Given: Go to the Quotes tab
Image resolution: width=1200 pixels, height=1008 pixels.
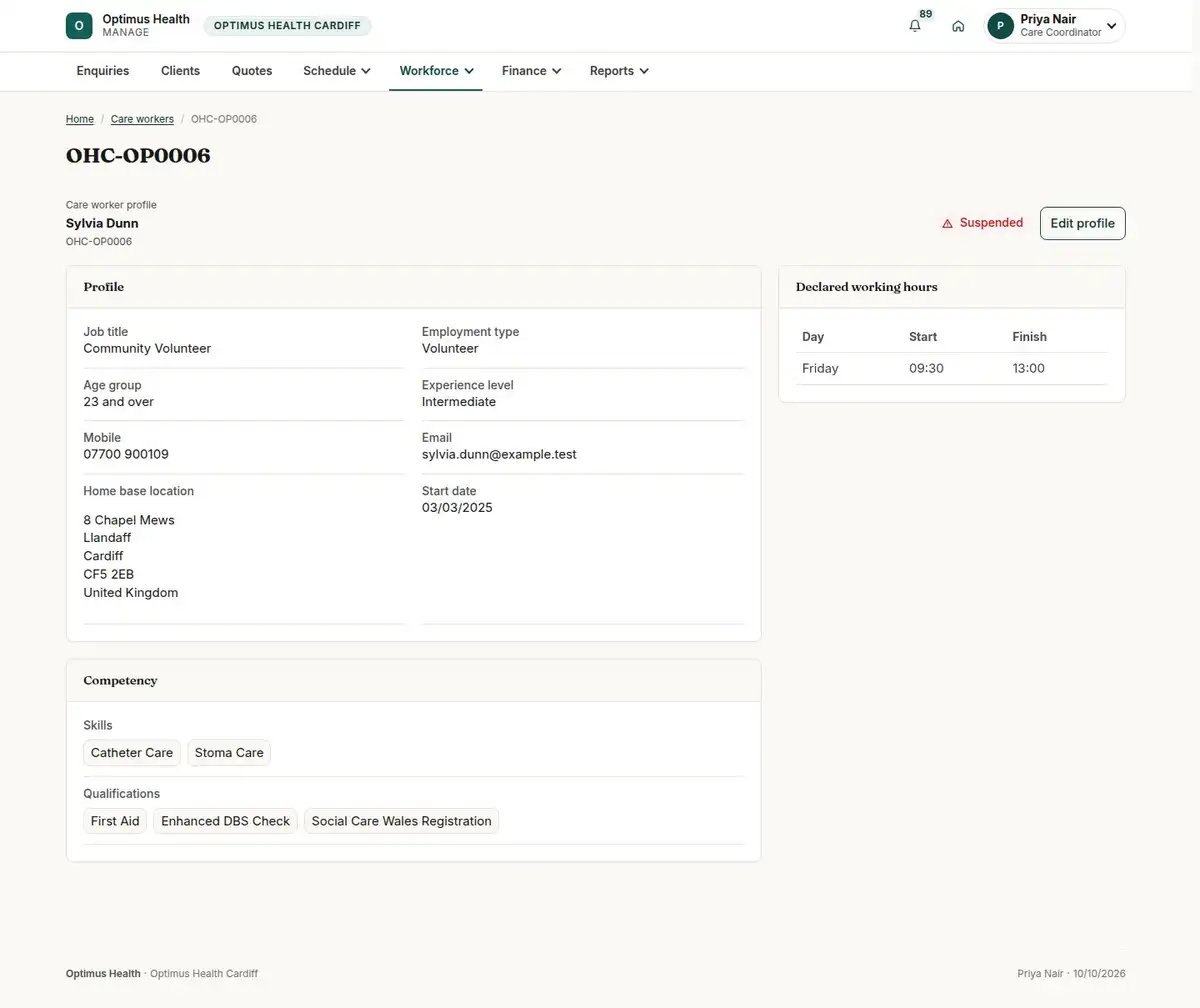Looking at the screenshot, I should tap(252, 71).
